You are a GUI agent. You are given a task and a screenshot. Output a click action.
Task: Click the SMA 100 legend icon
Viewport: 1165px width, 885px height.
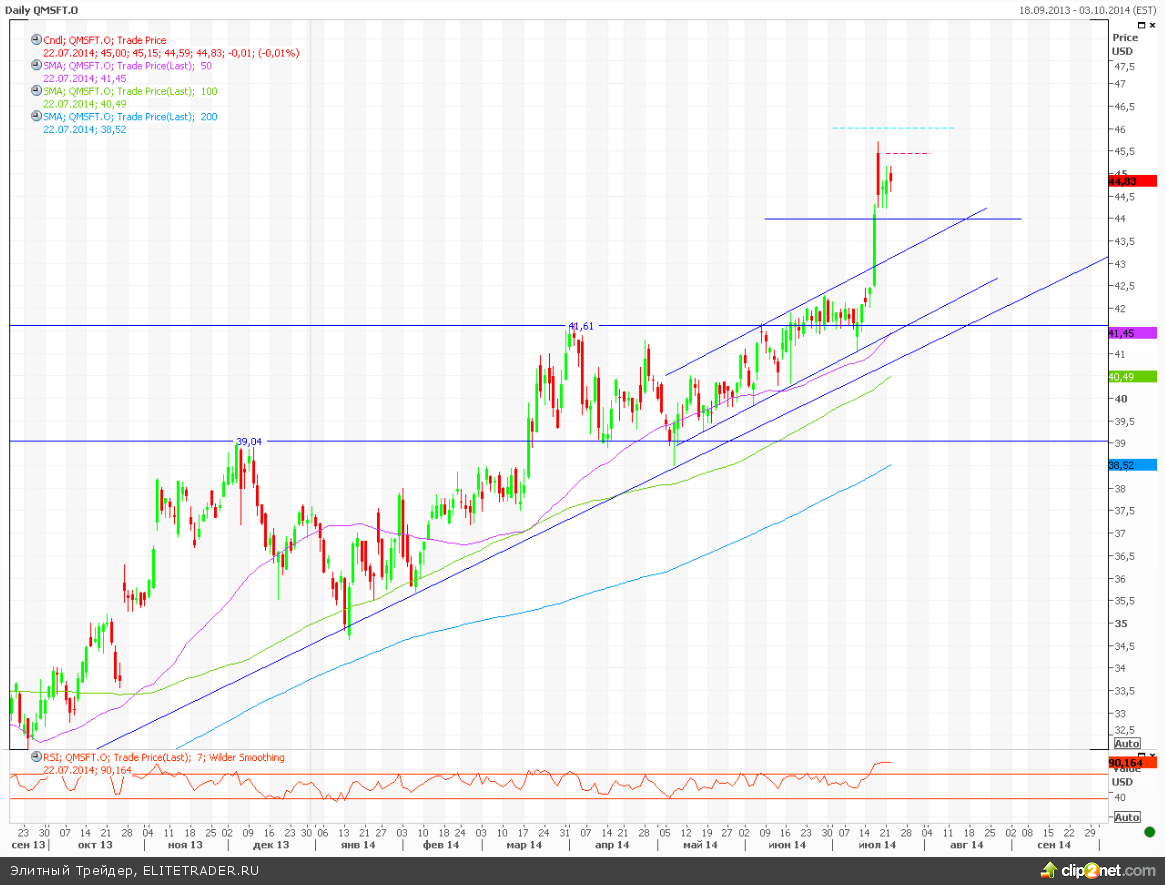(36, 90)
